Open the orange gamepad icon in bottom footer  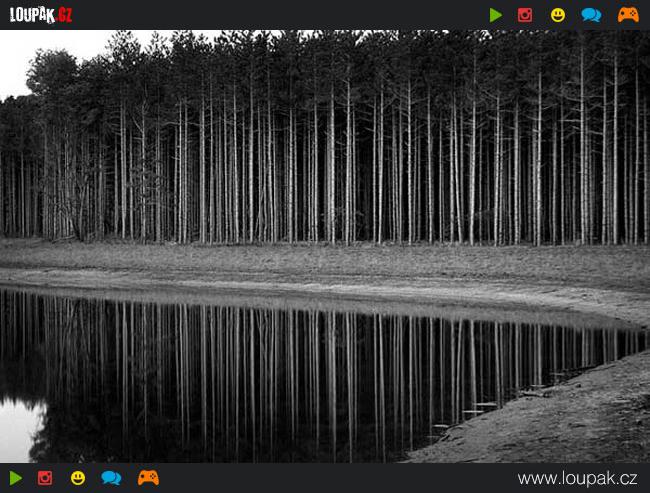click(x=148, y=478)
